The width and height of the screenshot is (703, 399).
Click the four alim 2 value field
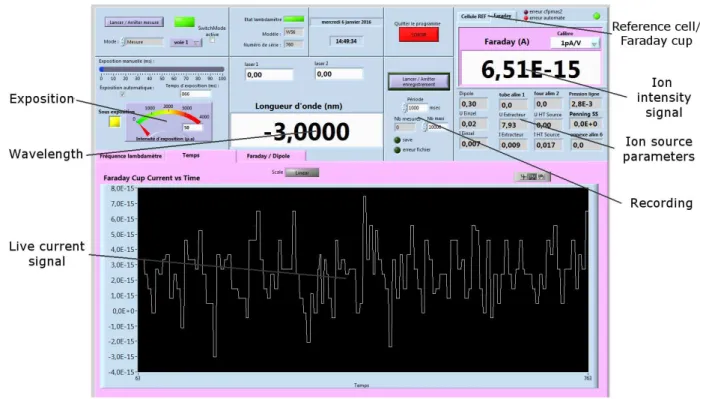[547, 104]
